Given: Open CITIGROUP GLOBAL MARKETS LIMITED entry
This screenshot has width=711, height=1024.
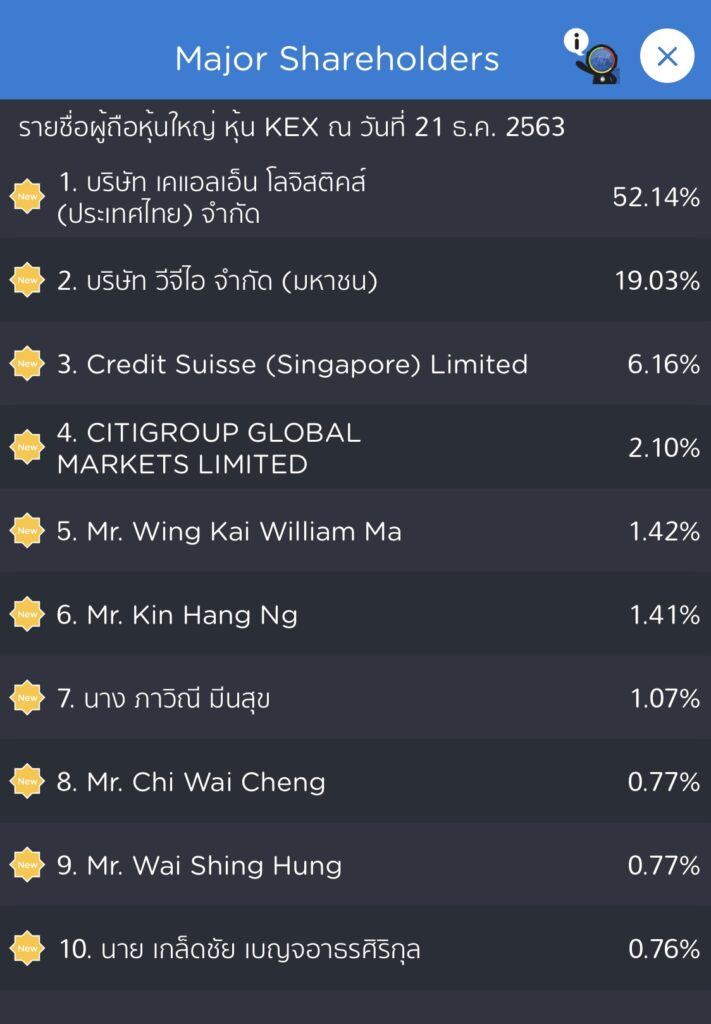Looking at the screenshot, I should (209, 449).
